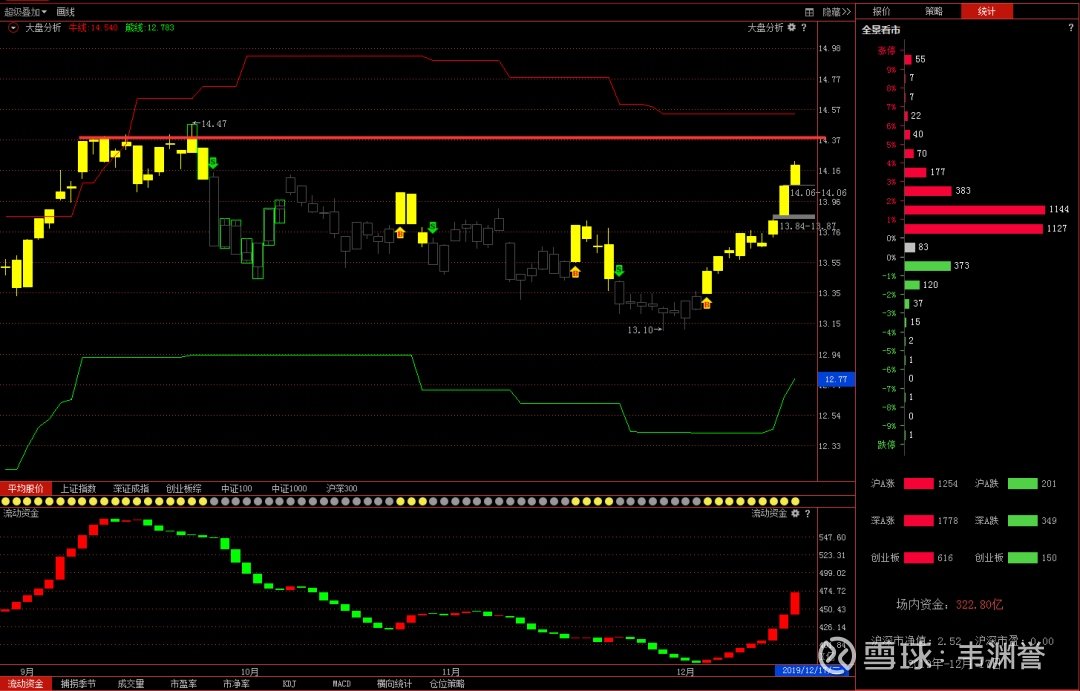Click the 场内资金 322.80亿 value
1080x691 pixels.
coord(979,604)
